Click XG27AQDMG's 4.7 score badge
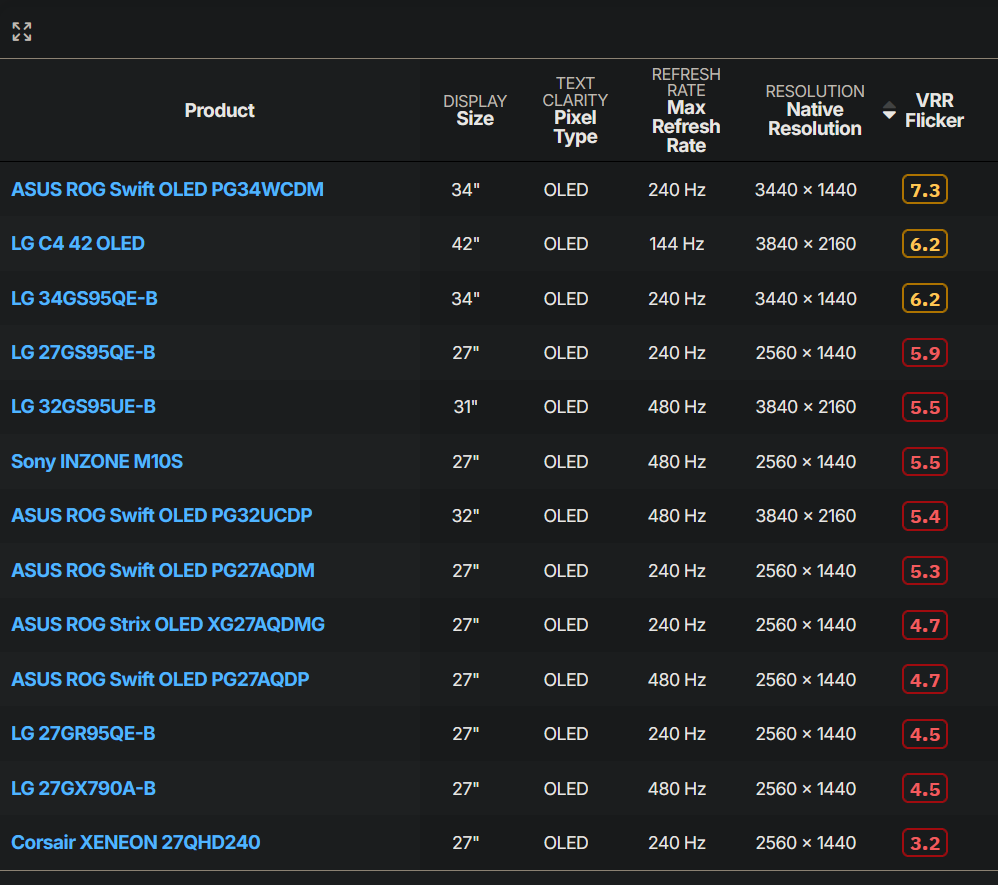The height and width of the screenshot is (885, 998). tap(925, 625)
